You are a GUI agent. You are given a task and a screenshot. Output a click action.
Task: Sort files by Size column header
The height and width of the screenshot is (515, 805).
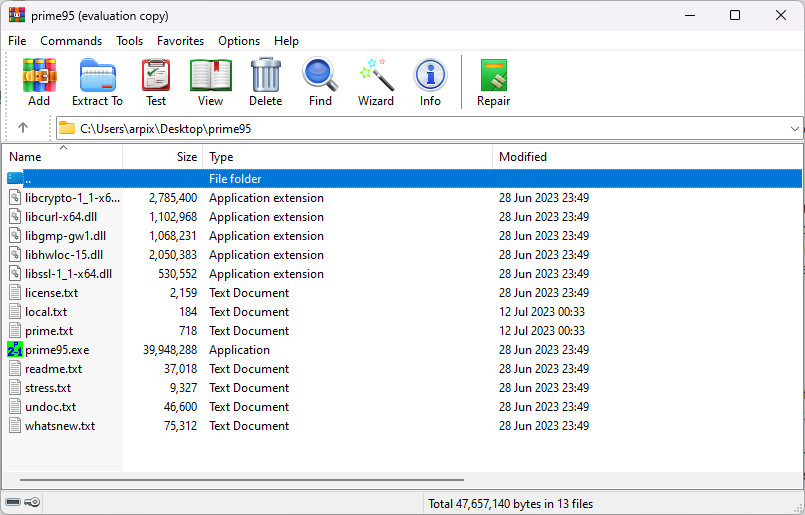click(x=187, y=157)
